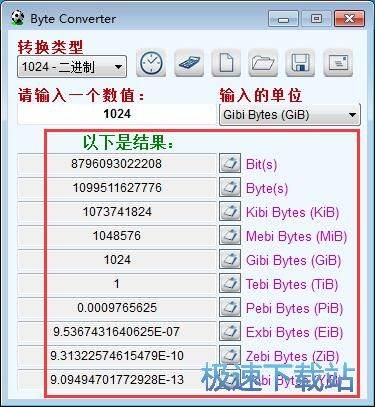This screenshot has width=375, height=407.
Task: Select the Bit(s) result 8796093022208
Action: tap(117, 164)
